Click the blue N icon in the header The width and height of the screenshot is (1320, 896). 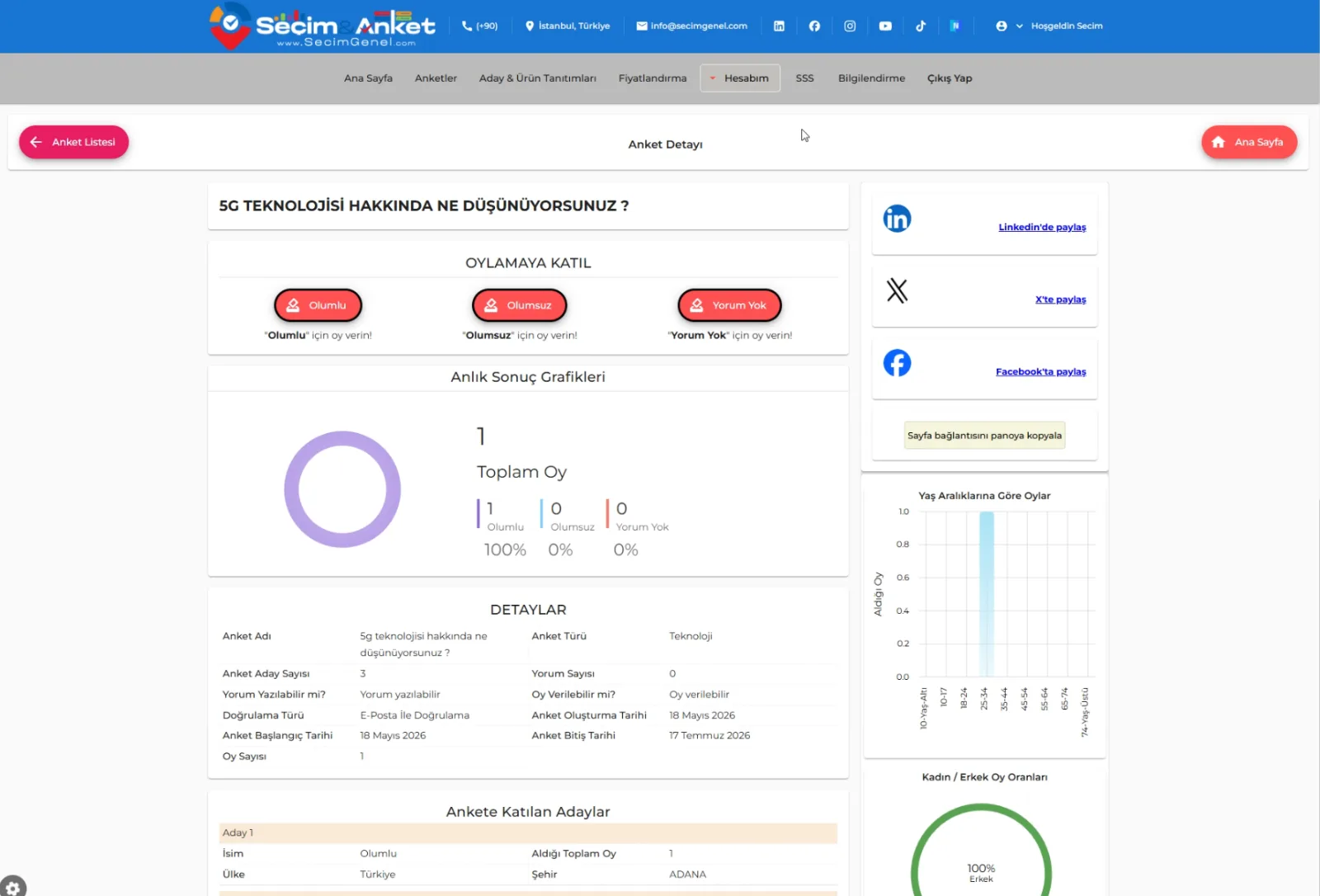[x=955, y=26]
